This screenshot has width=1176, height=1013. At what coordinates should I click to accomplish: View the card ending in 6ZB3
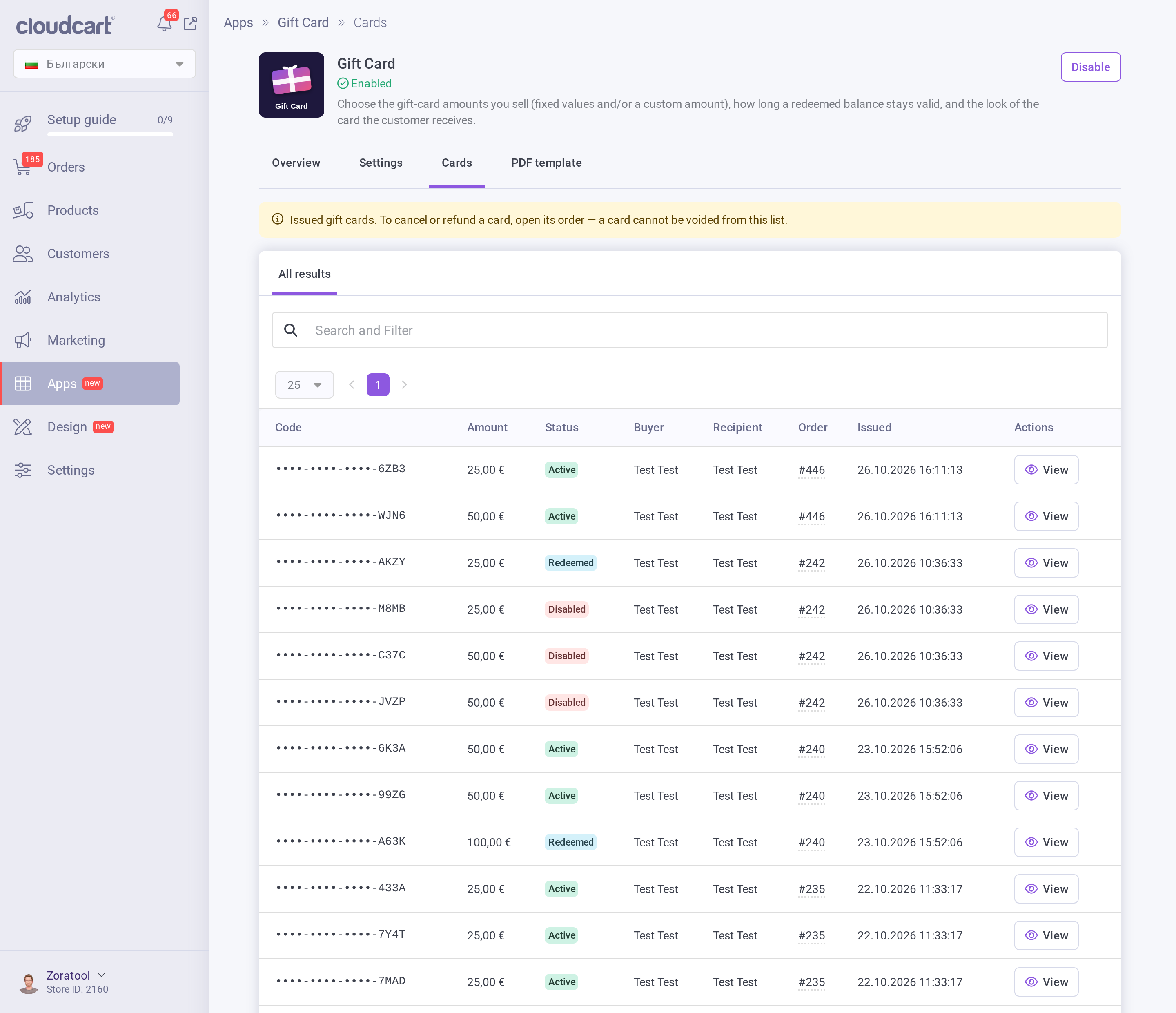pos(1046,470)
